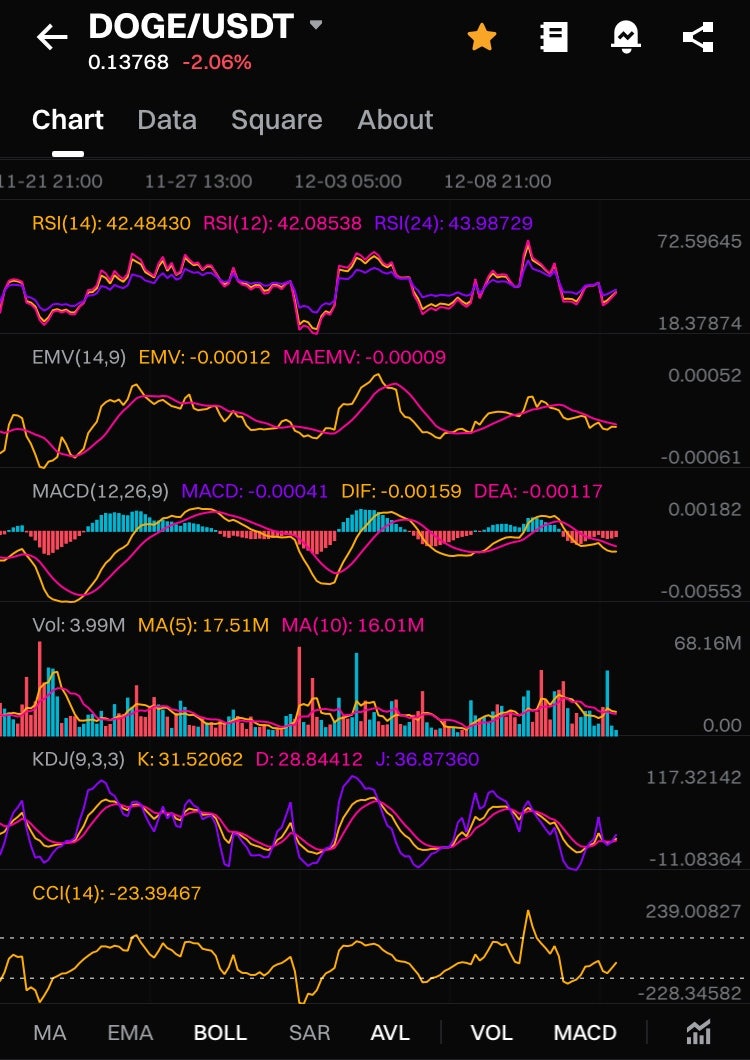Viewport: 750px width, 1060px height.
Task: Tap the 0.13768 current price
Action: [x=128, y=63]
